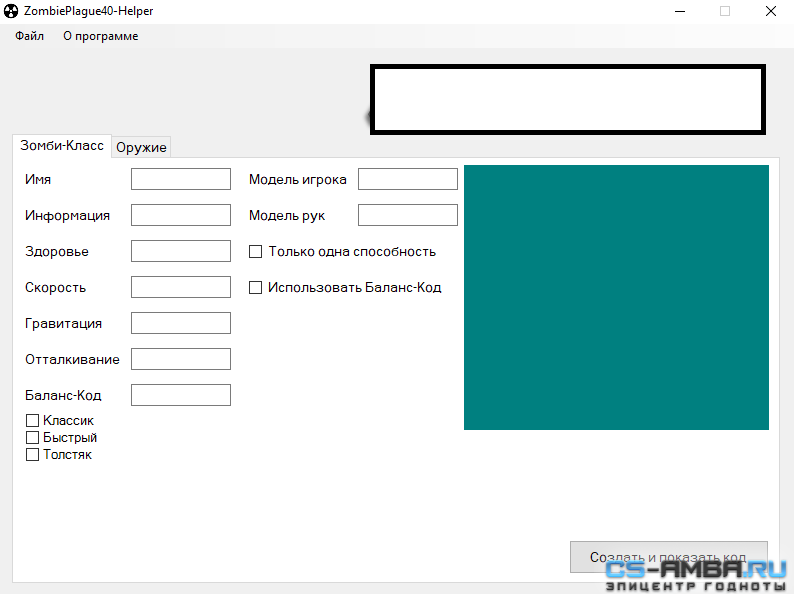794x594 pixels.
Task: Check the Классик checkbox
Action: tap(32, 421)
